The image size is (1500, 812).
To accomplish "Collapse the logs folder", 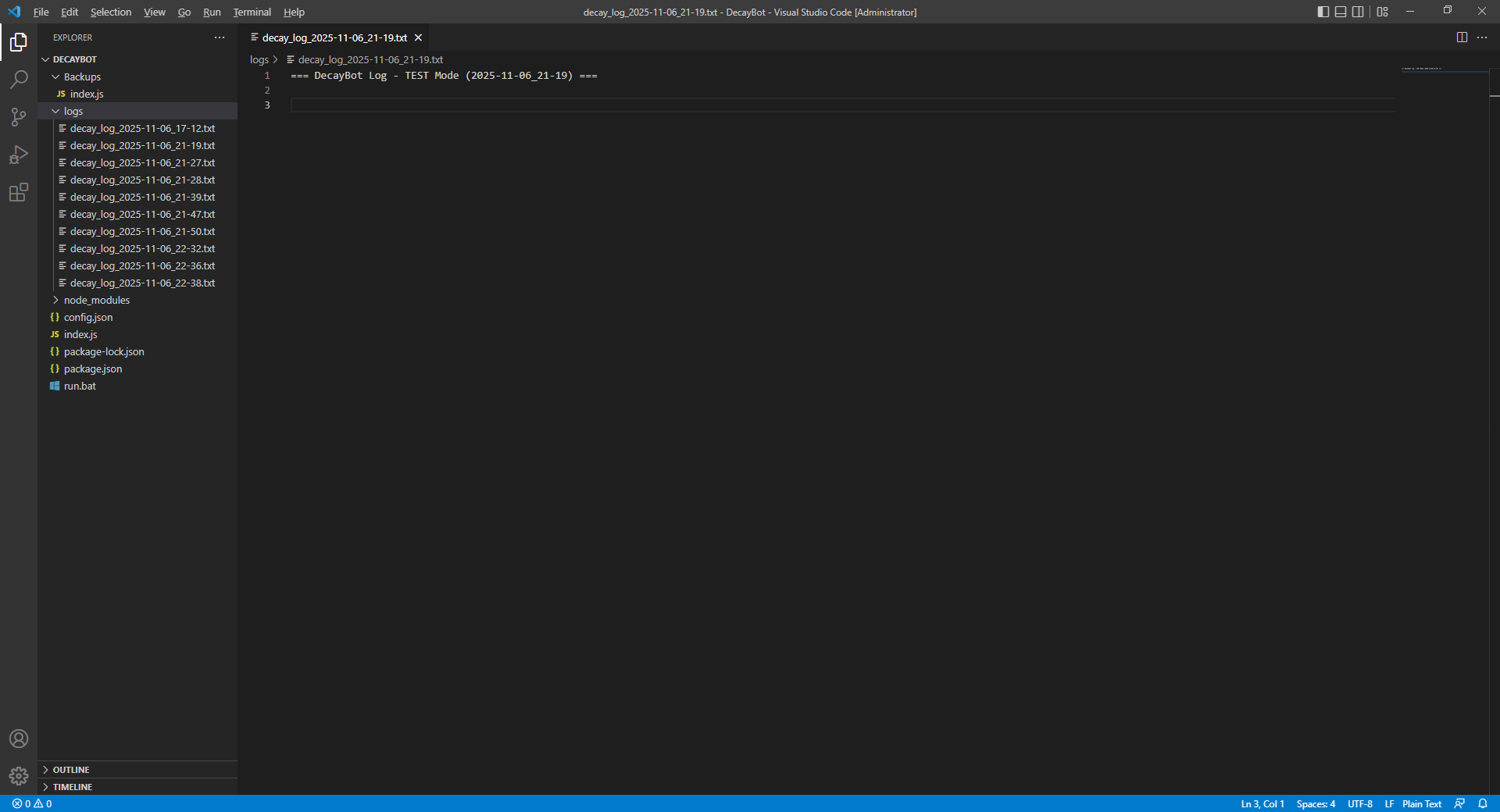I will coord(137,111).
